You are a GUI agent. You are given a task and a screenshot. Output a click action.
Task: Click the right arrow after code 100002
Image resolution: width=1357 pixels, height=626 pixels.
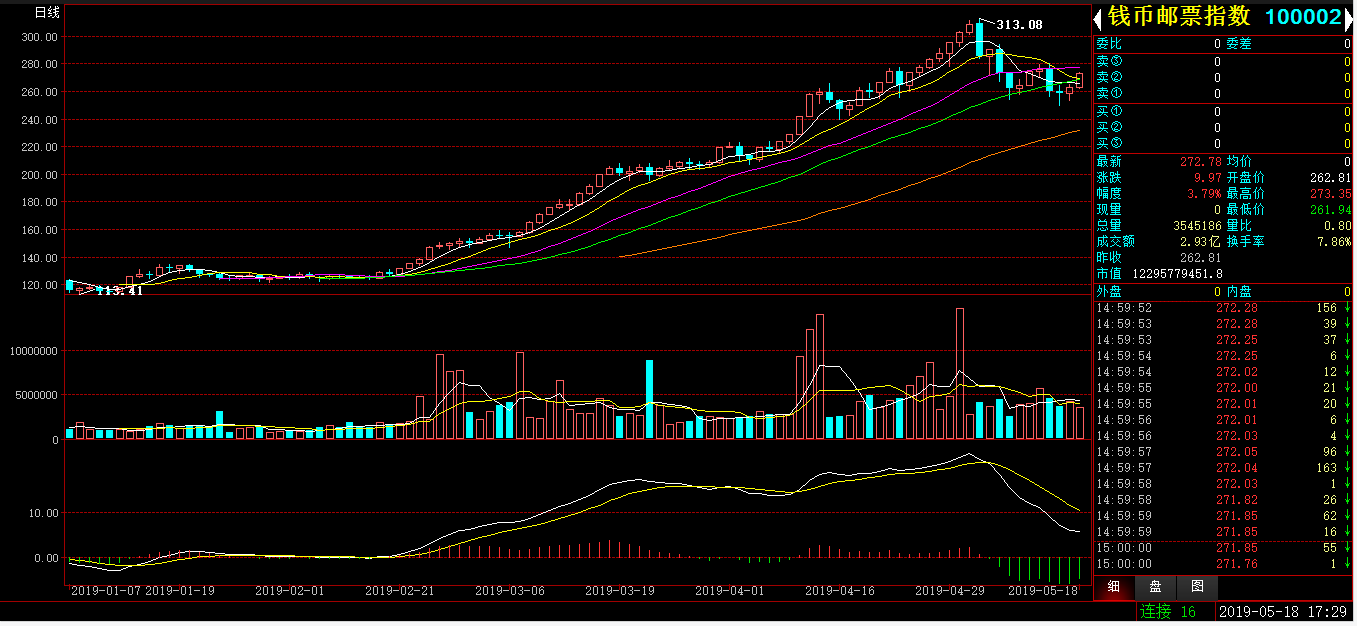coord(1348,18)
